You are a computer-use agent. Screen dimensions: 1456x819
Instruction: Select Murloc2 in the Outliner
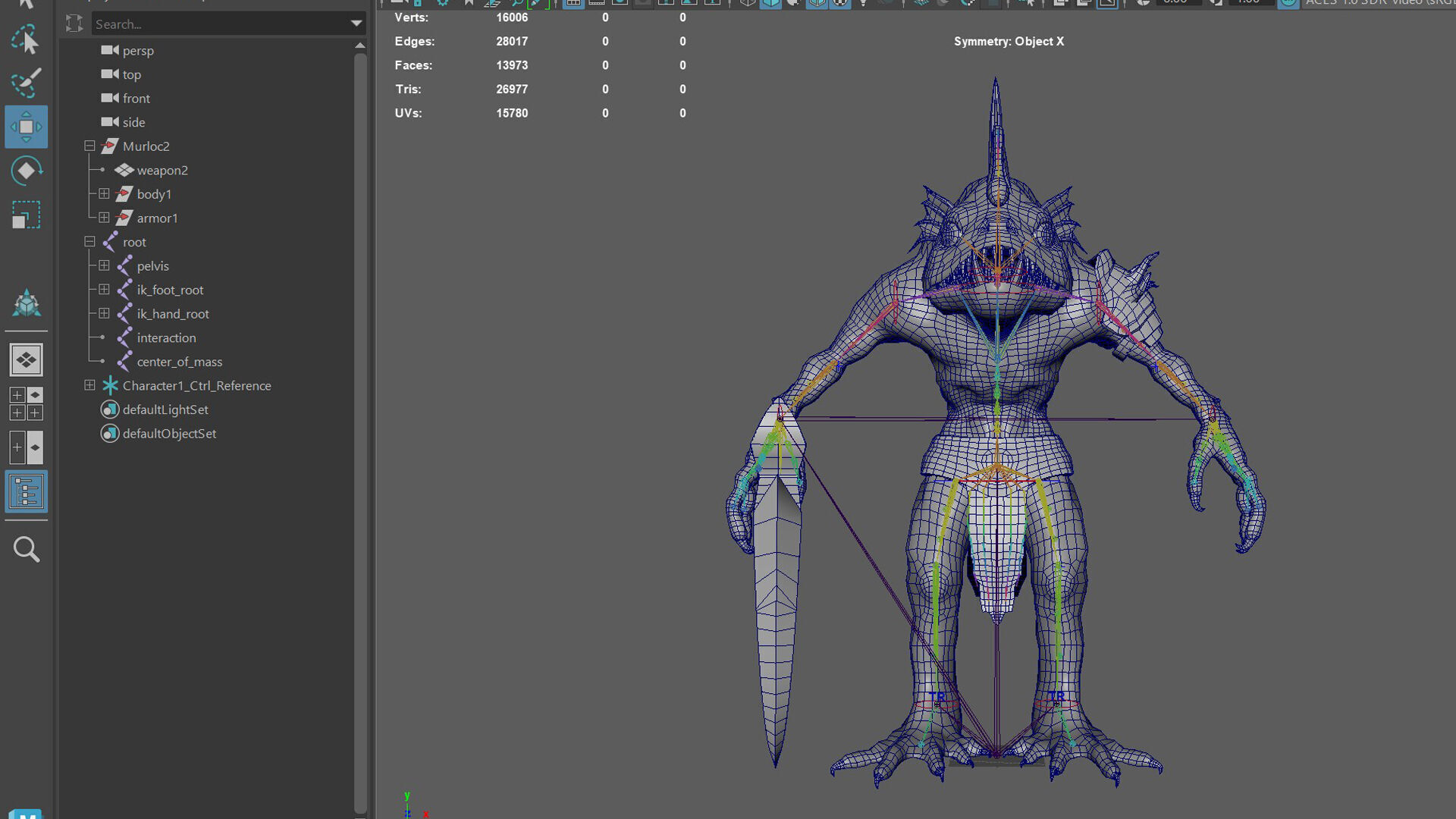tap(146, 146)
